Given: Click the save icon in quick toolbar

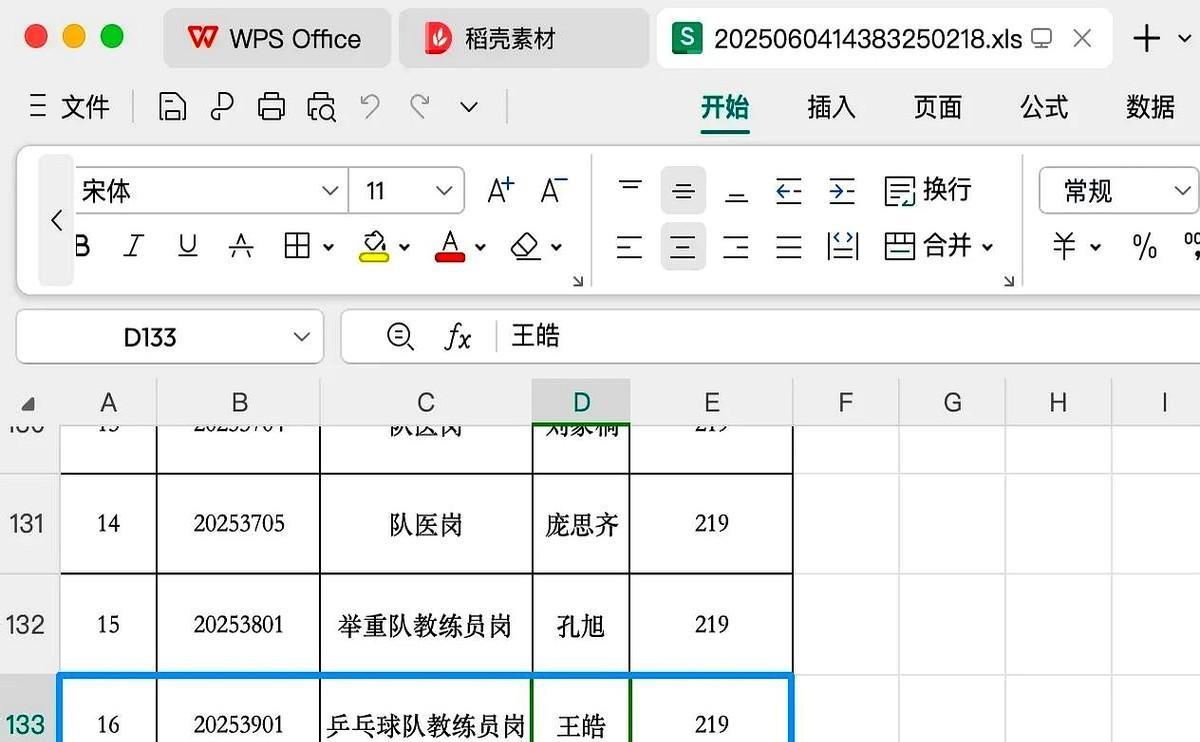Looking at the screenshot, I should tap(173, 107).
